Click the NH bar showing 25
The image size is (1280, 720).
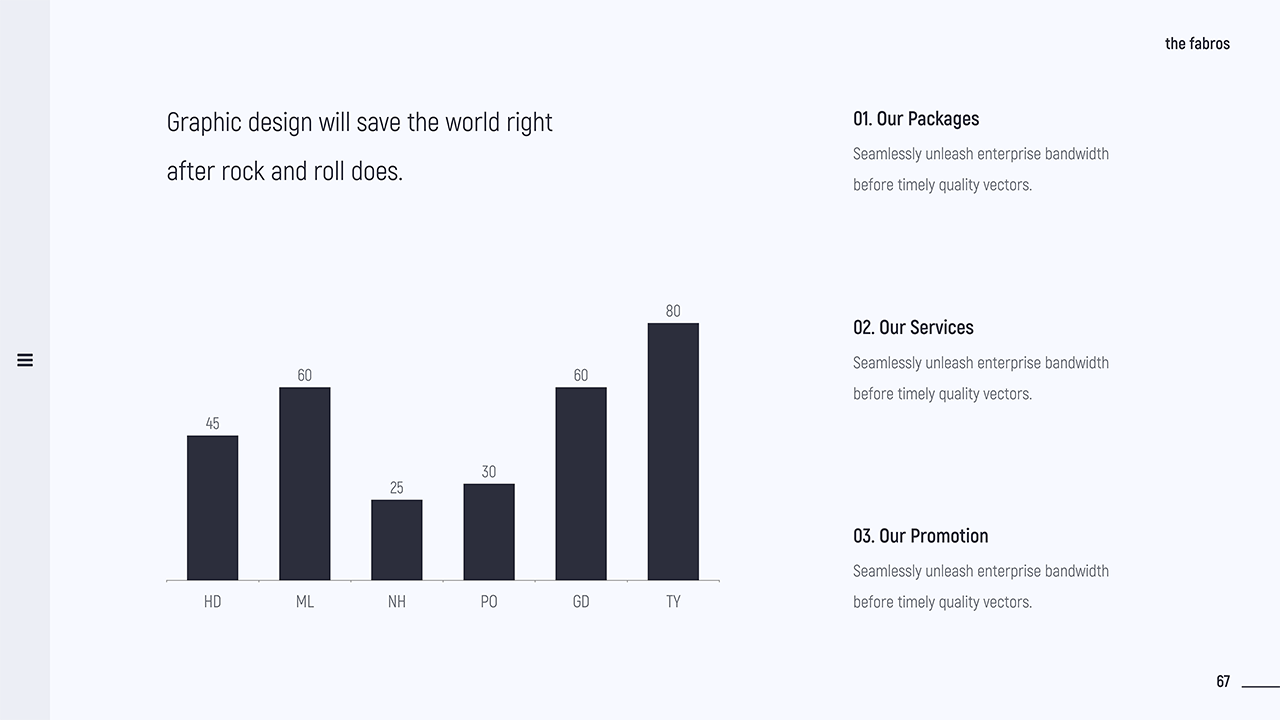pyautogui.click(x=396, y=540)
